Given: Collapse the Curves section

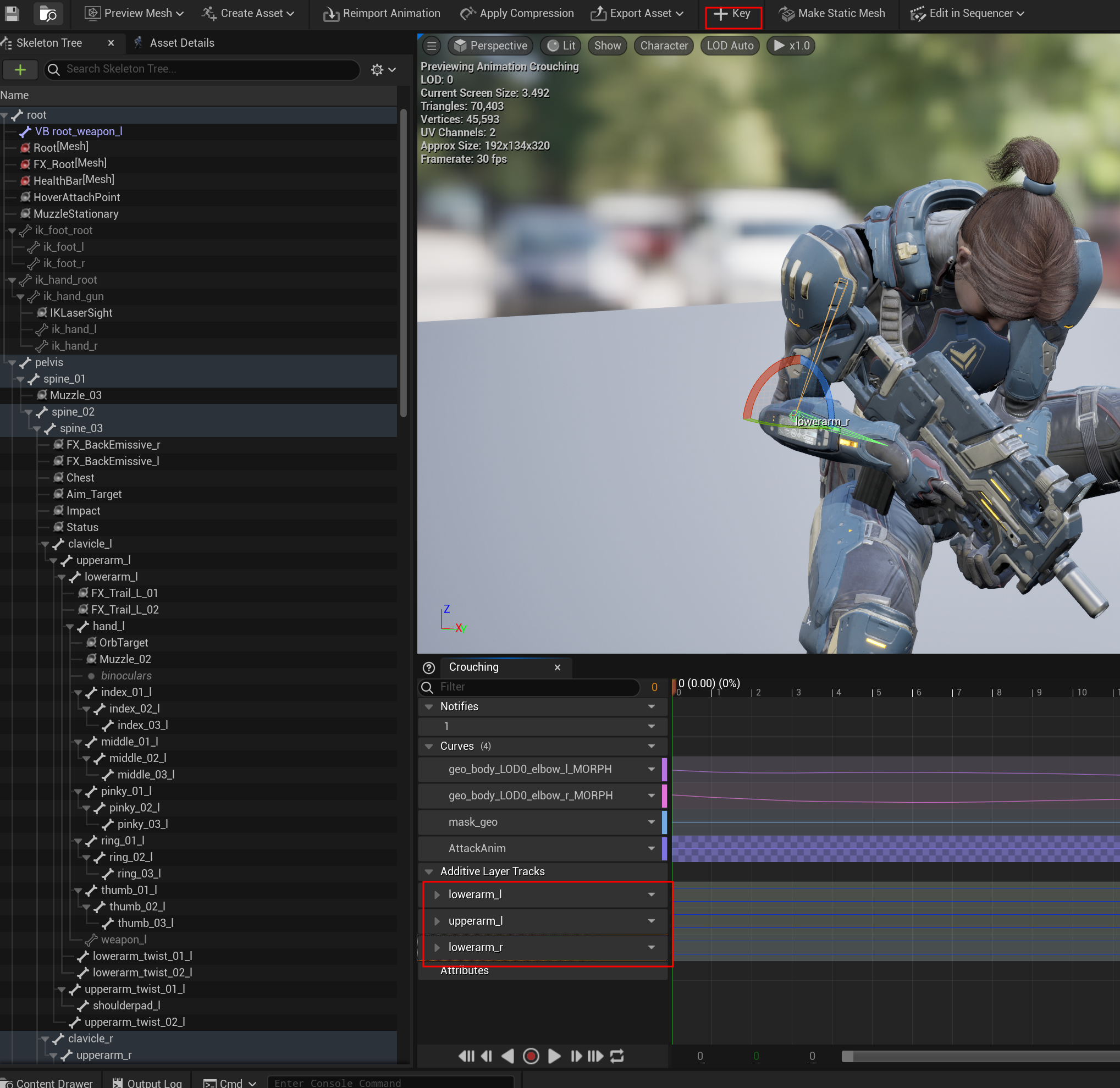Looking at the screenshot, I should 428,746.
